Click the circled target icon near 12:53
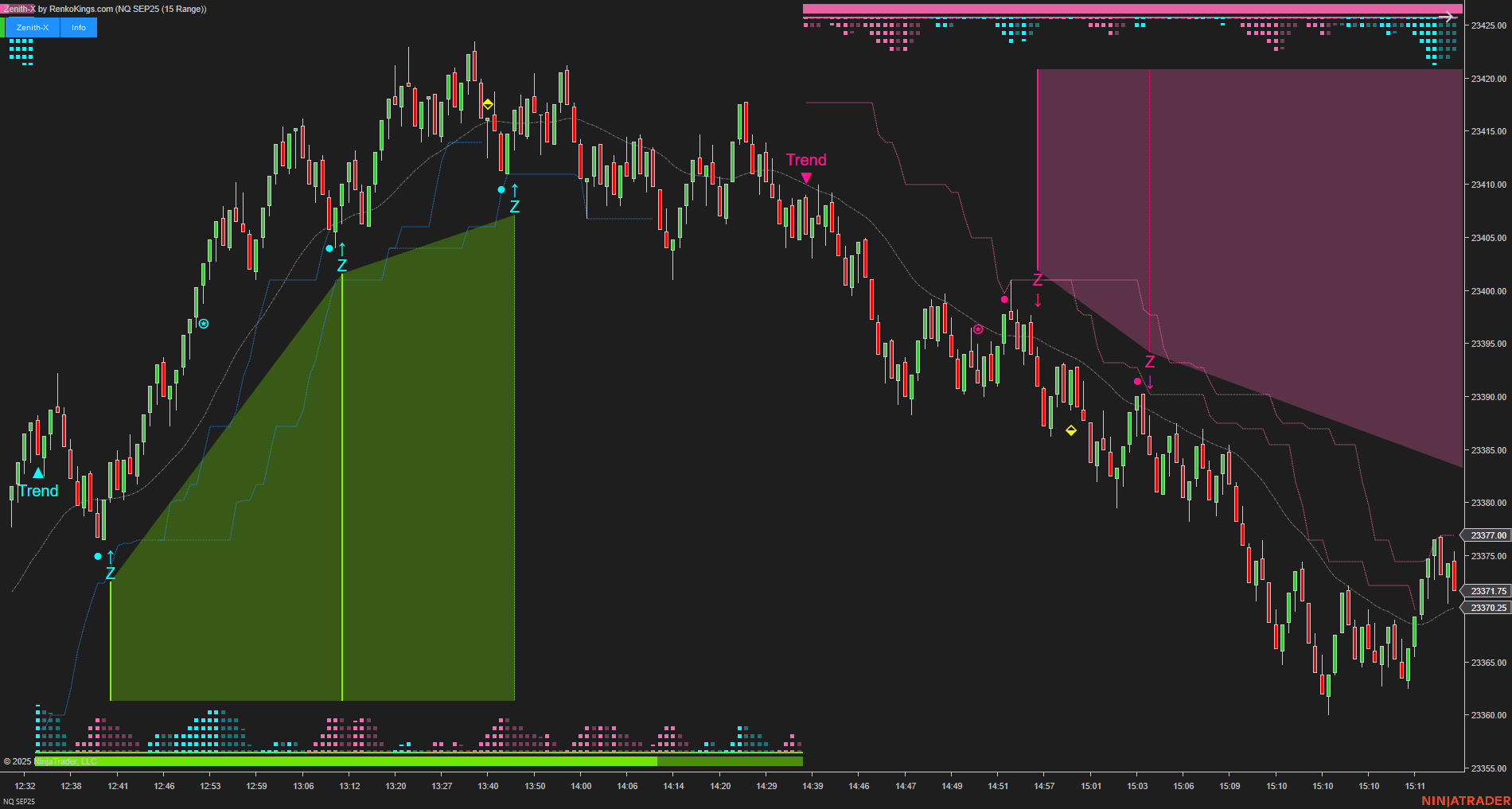 (204, 324)
